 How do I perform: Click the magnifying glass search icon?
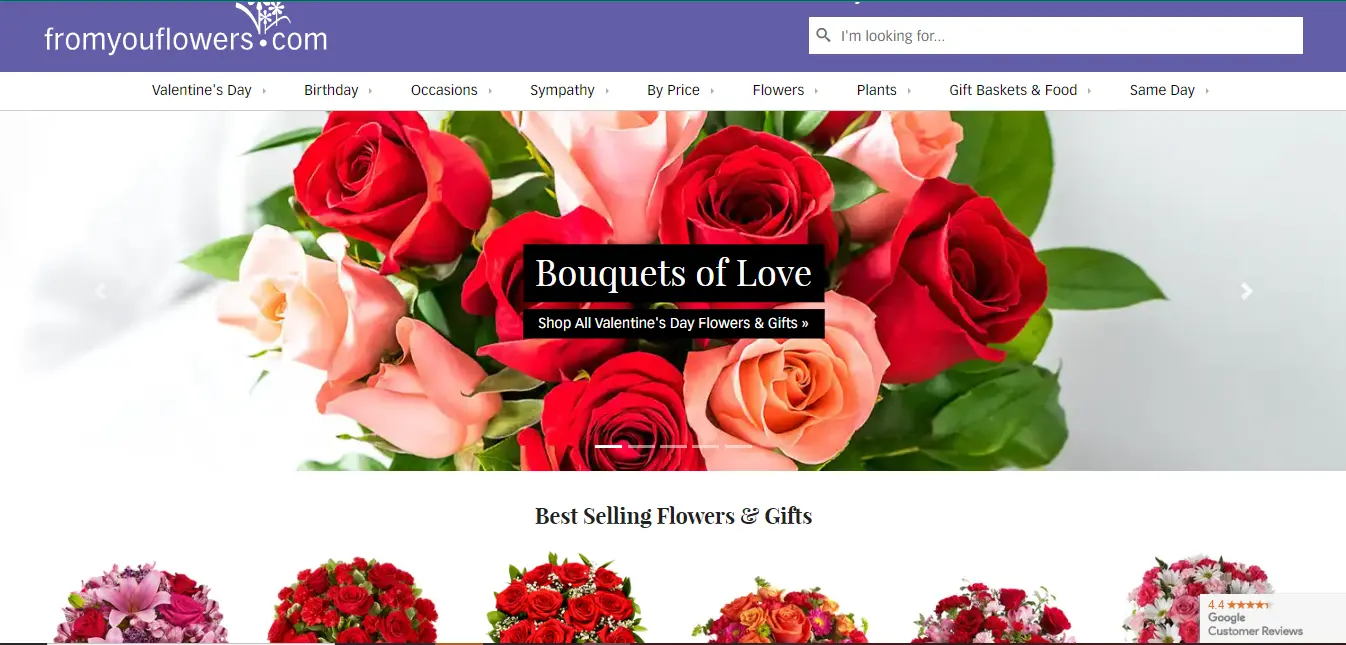pyautogui.click(x=824, y=36)
